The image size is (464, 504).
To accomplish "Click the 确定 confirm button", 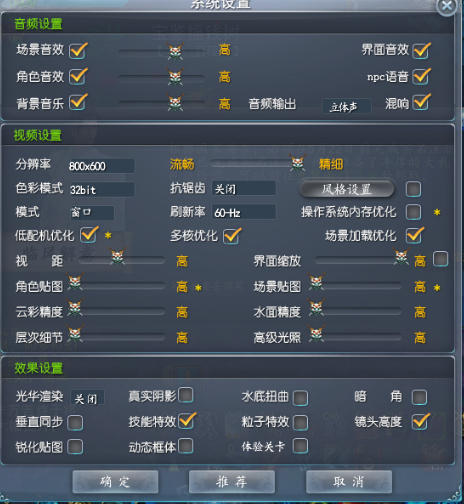I will [115, 482].
